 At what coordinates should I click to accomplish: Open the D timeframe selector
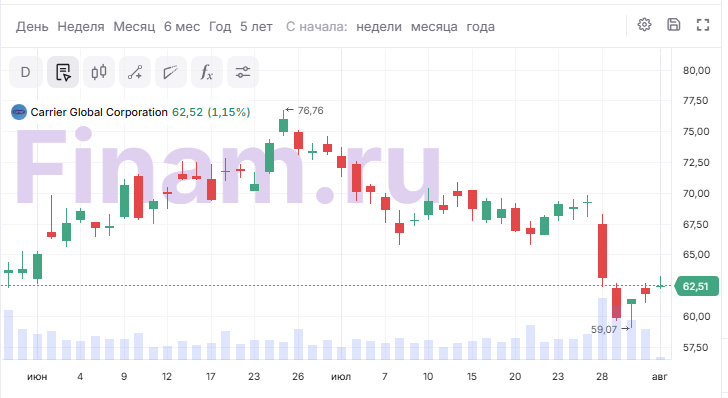[x=26, y=72]
